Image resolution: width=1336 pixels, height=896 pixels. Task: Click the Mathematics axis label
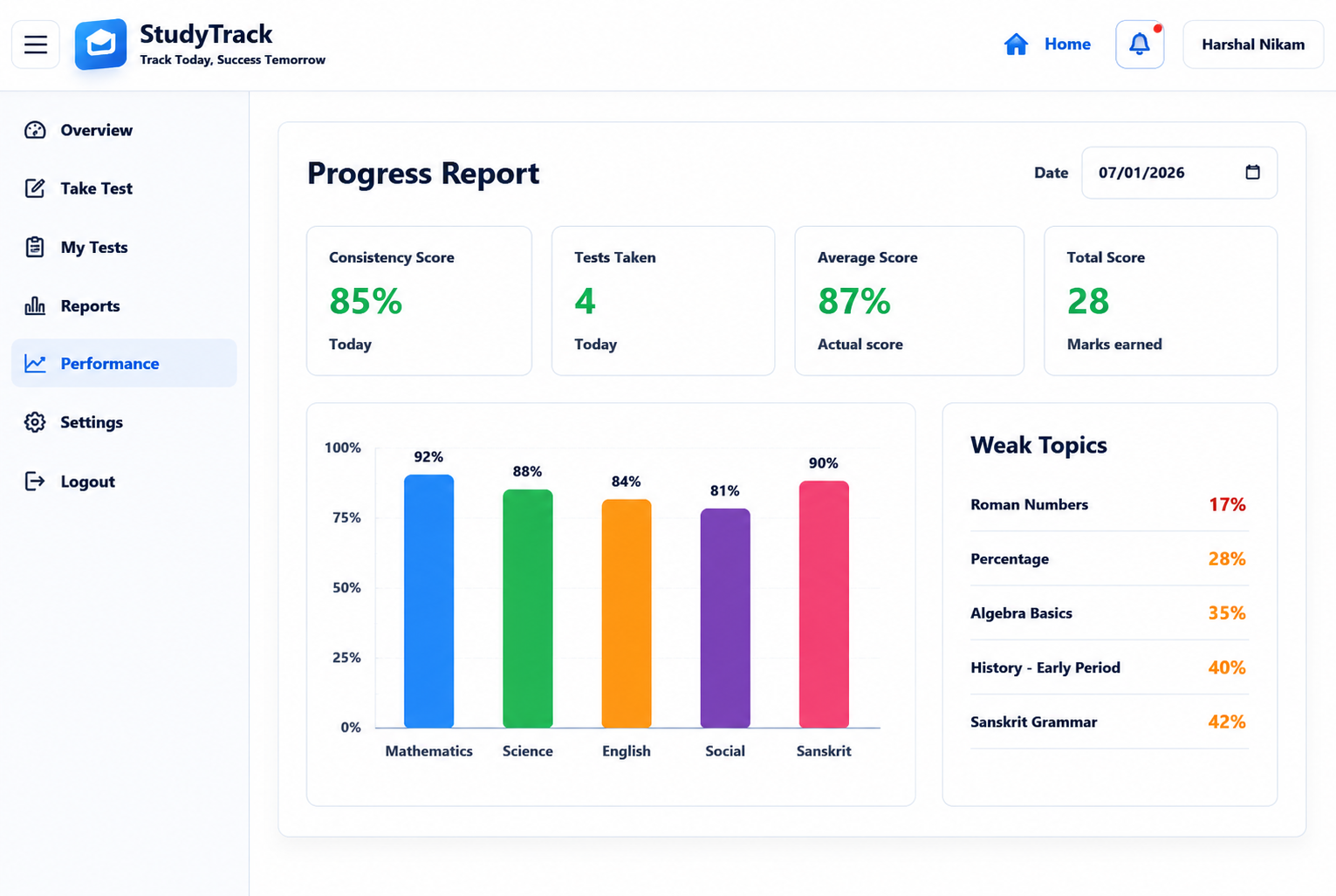pos(428,751)
